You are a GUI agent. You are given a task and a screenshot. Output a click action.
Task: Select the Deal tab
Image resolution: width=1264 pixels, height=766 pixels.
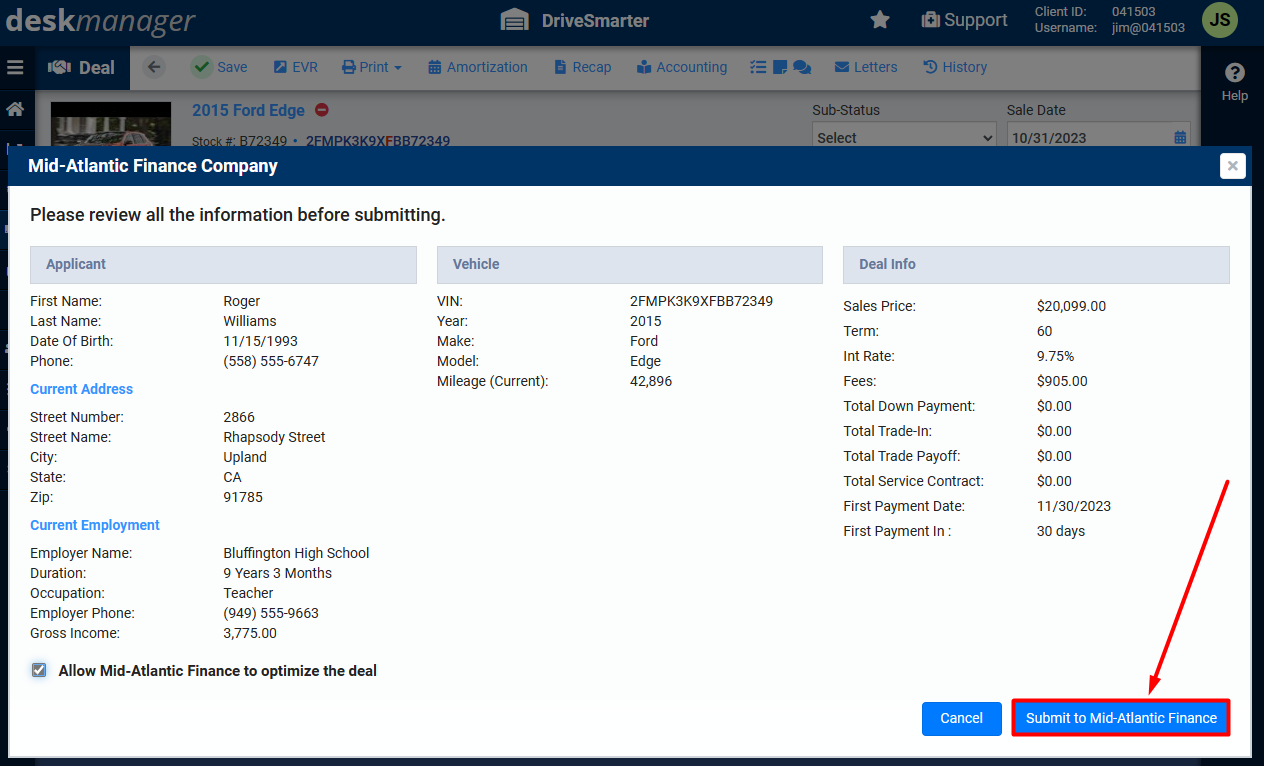click(82, 67)
